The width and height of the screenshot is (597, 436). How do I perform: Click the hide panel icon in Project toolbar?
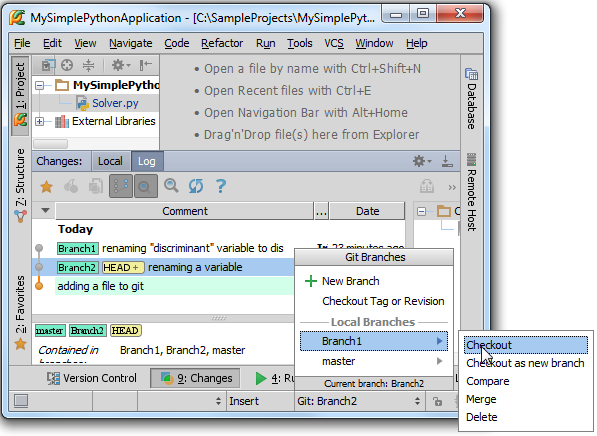(145, 65)
